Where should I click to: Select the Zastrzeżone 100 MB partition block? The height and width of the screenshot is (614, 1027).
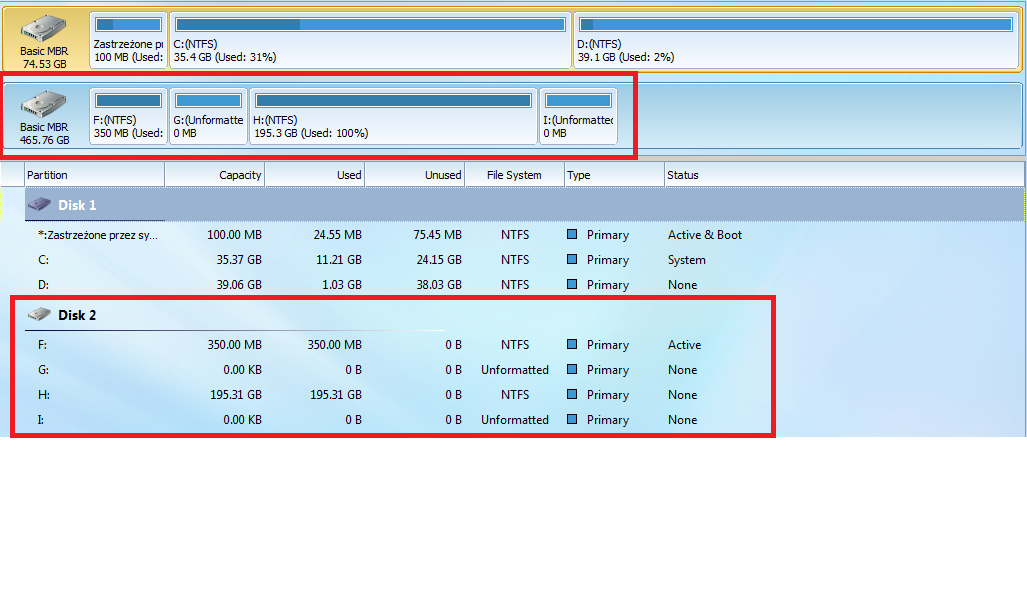[x=128, y=41]
